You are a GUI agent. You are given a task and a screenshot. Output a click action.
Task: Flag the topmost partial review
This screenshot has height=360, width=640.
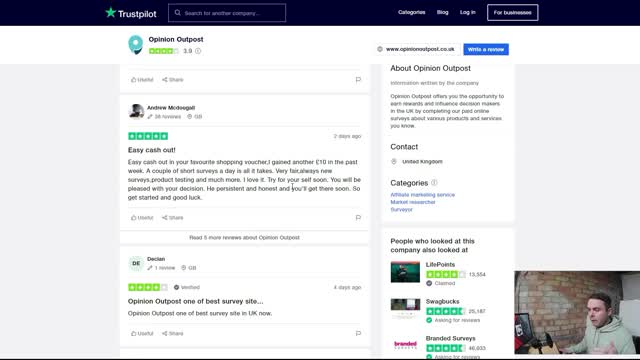tap(358, 80)
